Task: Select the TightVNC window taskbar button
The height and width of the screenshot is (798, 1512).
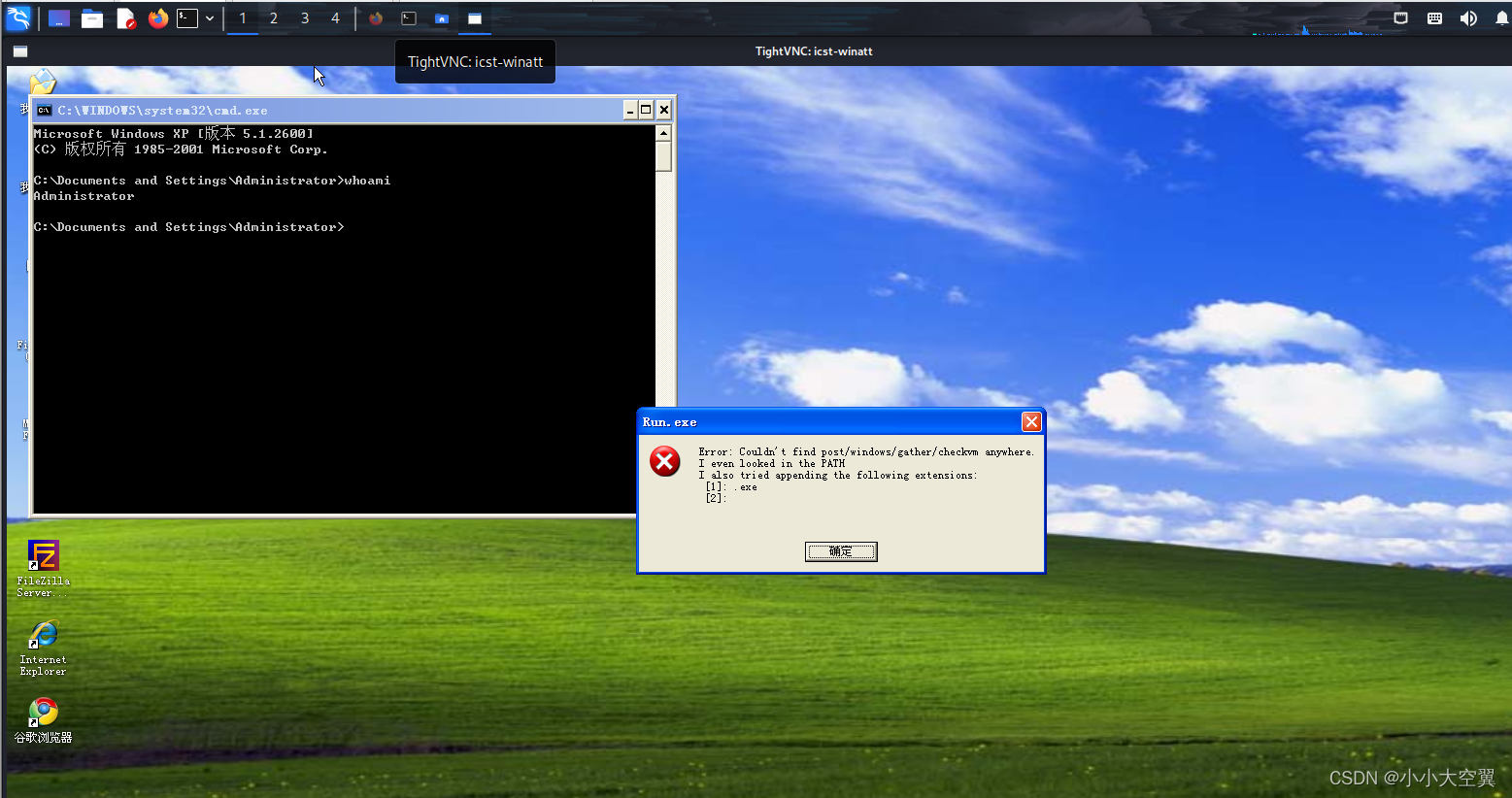Action: (475, 18)
